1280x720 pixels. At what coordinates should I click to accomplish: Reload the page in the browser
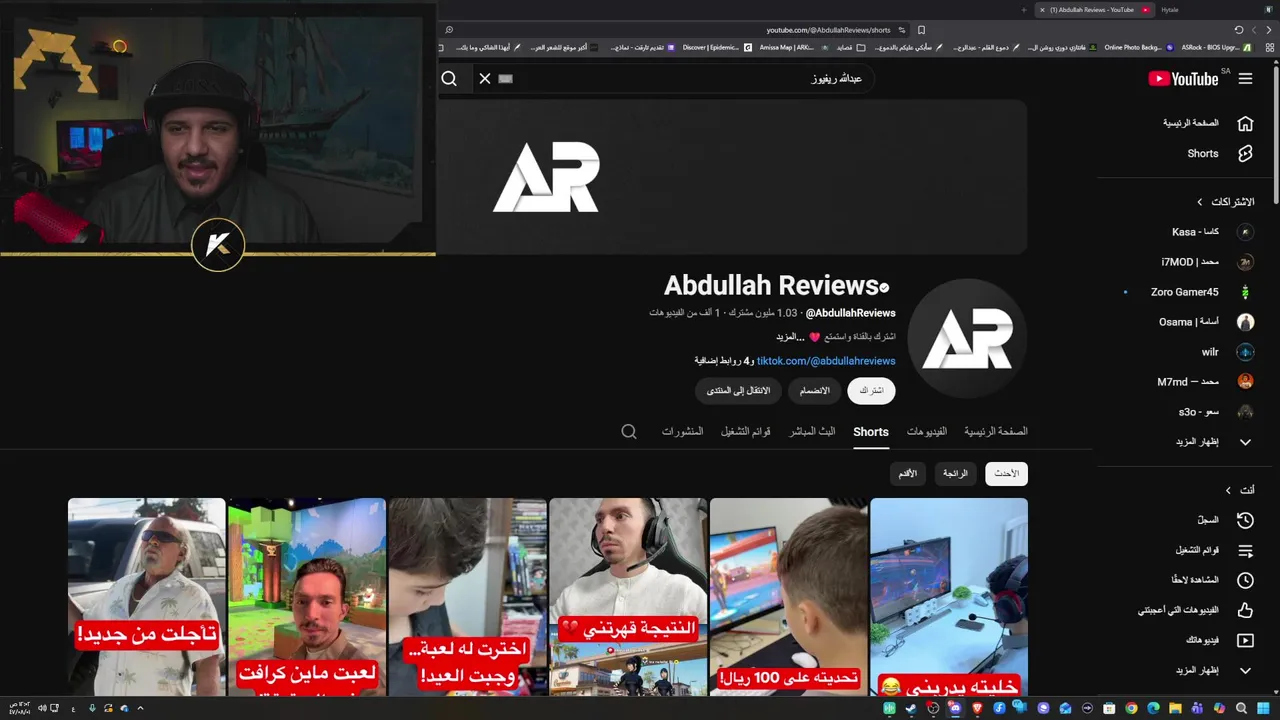coord(1239,30)
